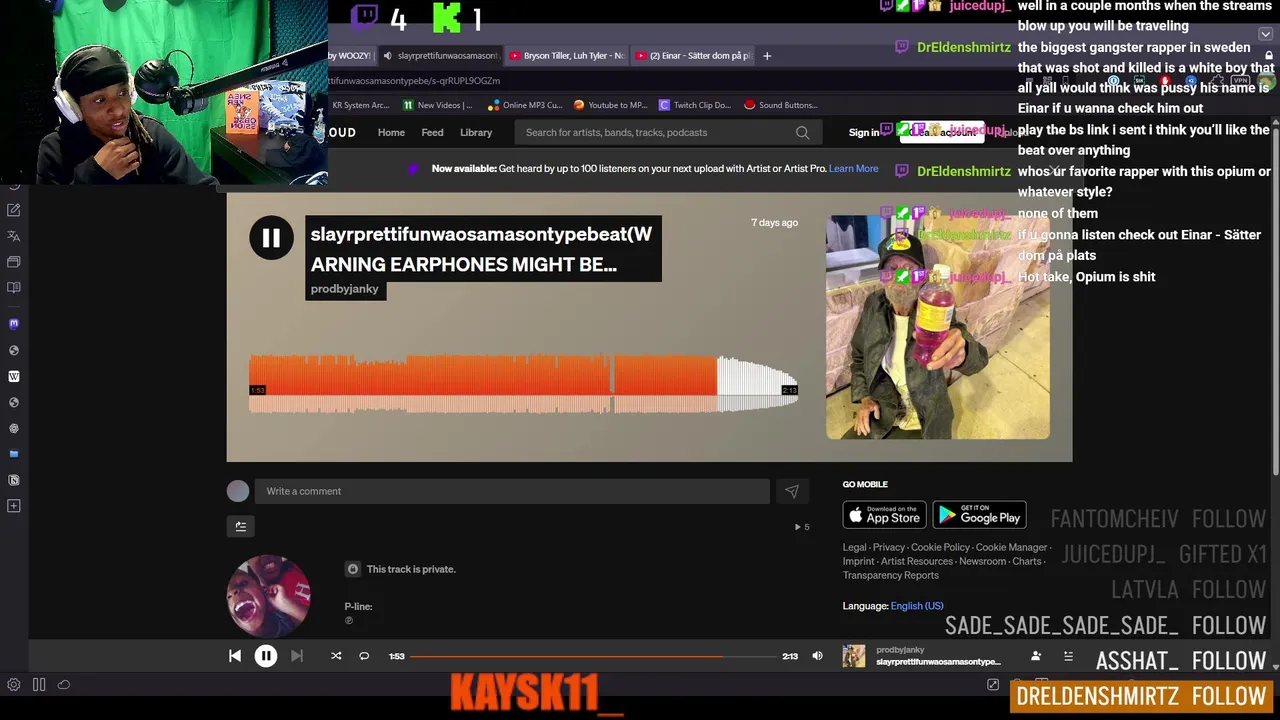Click the player bar track thumbnail
Screen dimensions: 1280x720
point(854,656)
